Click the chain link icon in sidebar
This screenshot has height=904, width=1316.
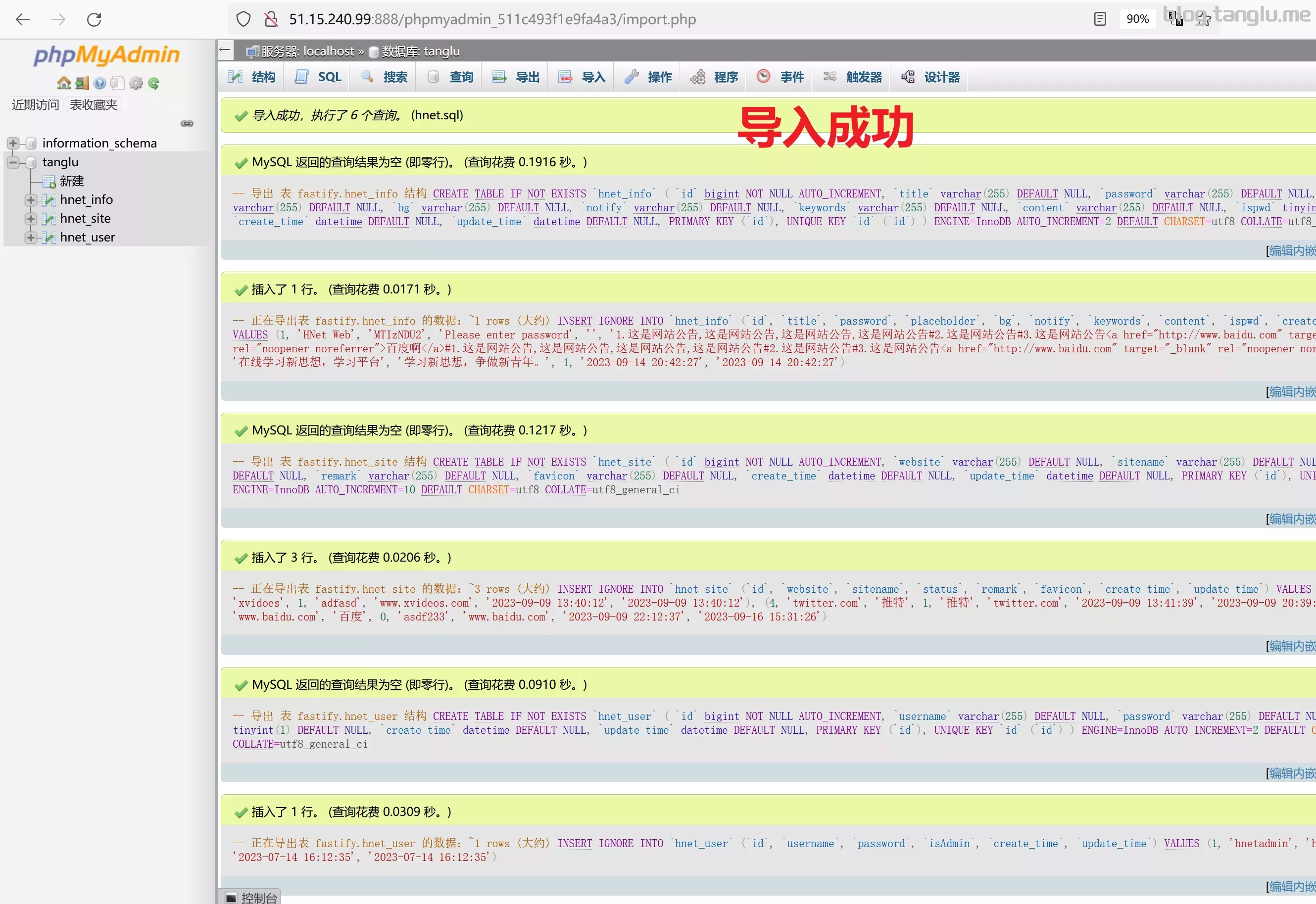[x=187, y=124]
